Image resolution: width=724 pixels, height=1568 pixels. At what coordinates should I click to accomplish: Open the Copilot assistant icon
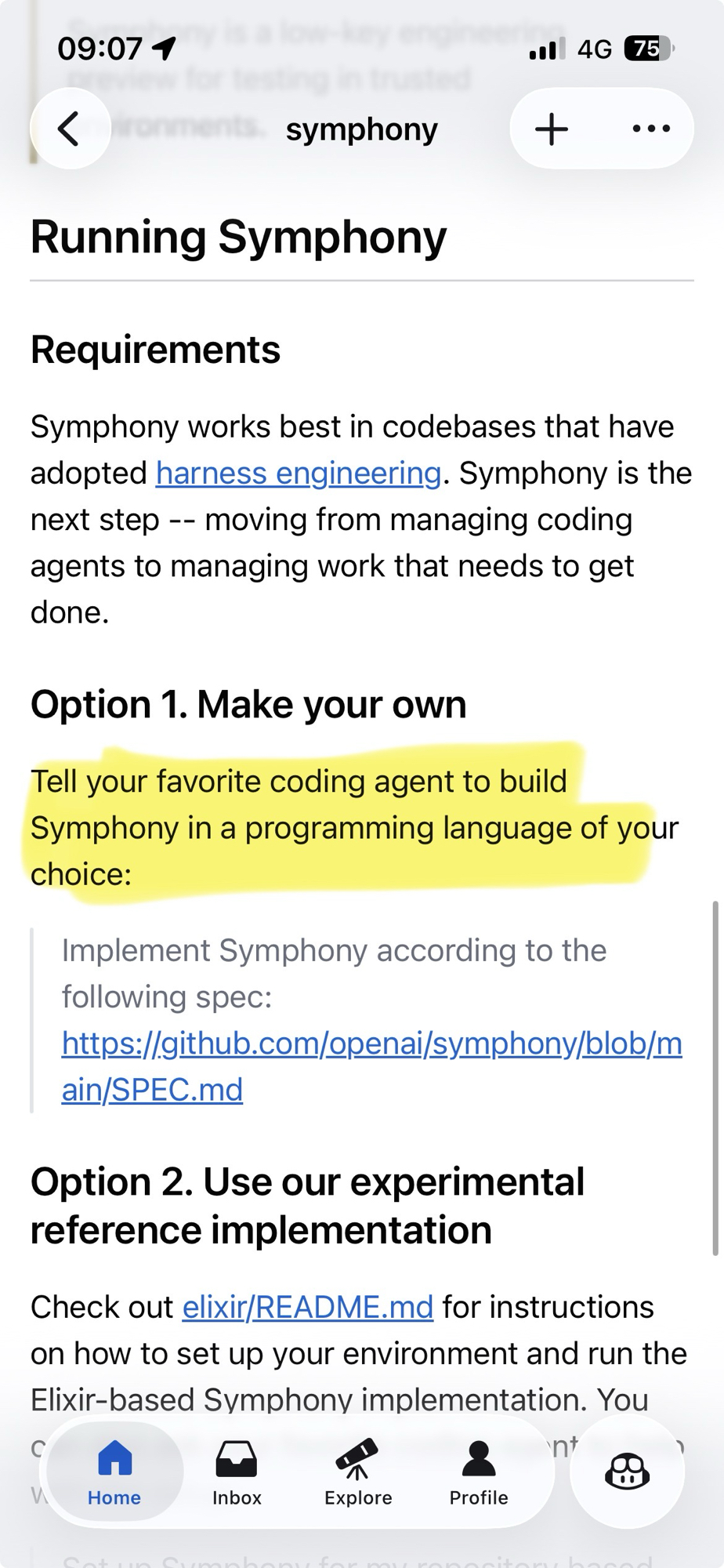[x=627, y=1472]
